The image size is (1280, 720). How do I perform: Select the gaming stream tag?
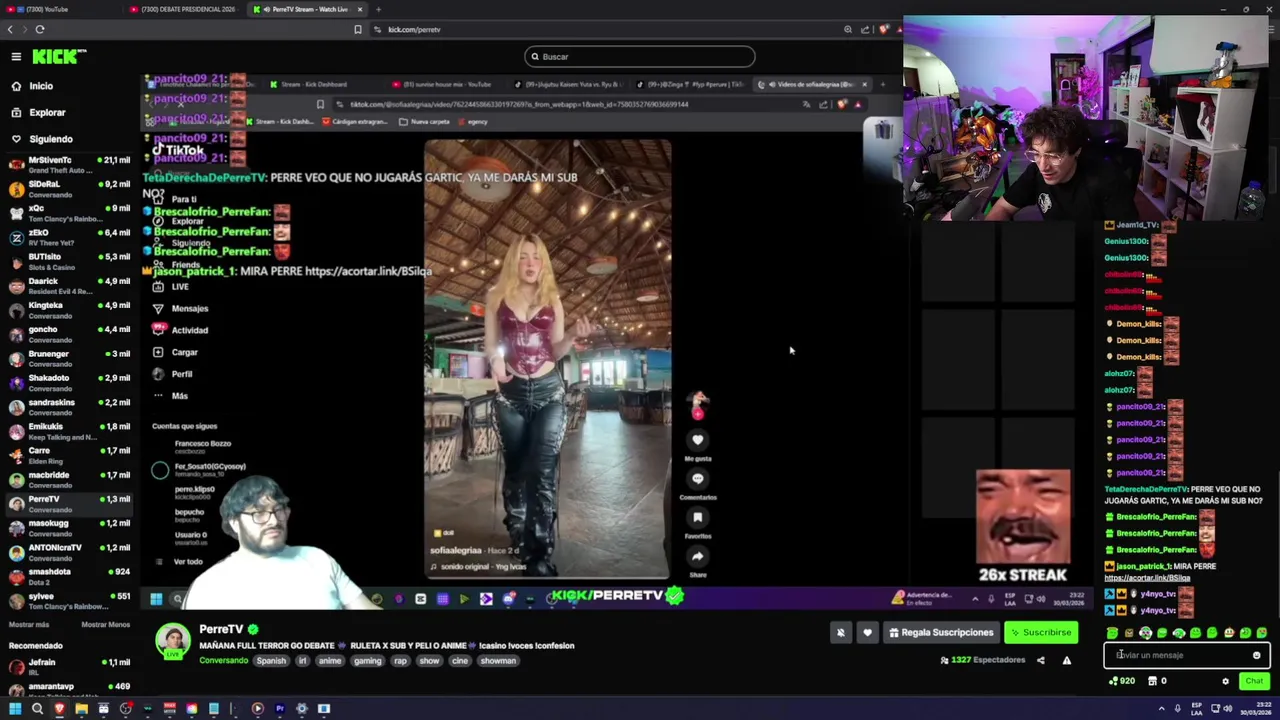367,661
